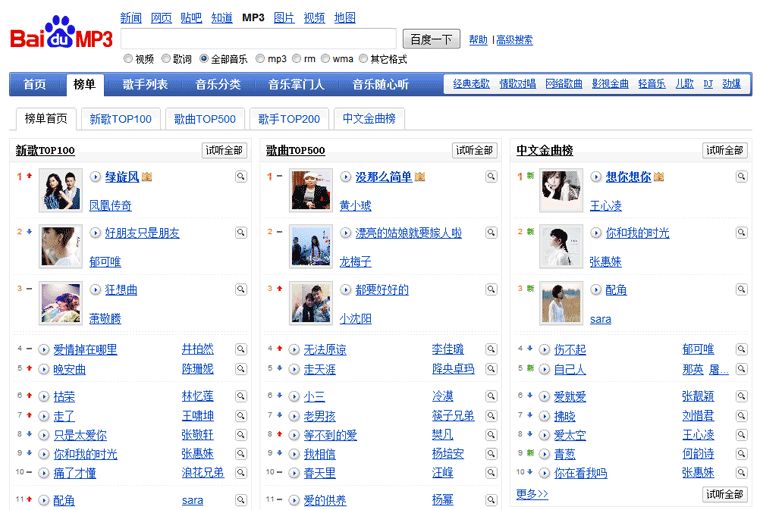
Task: Search icon for 好朋友只是朋友 row
Action: pos(241,233)
